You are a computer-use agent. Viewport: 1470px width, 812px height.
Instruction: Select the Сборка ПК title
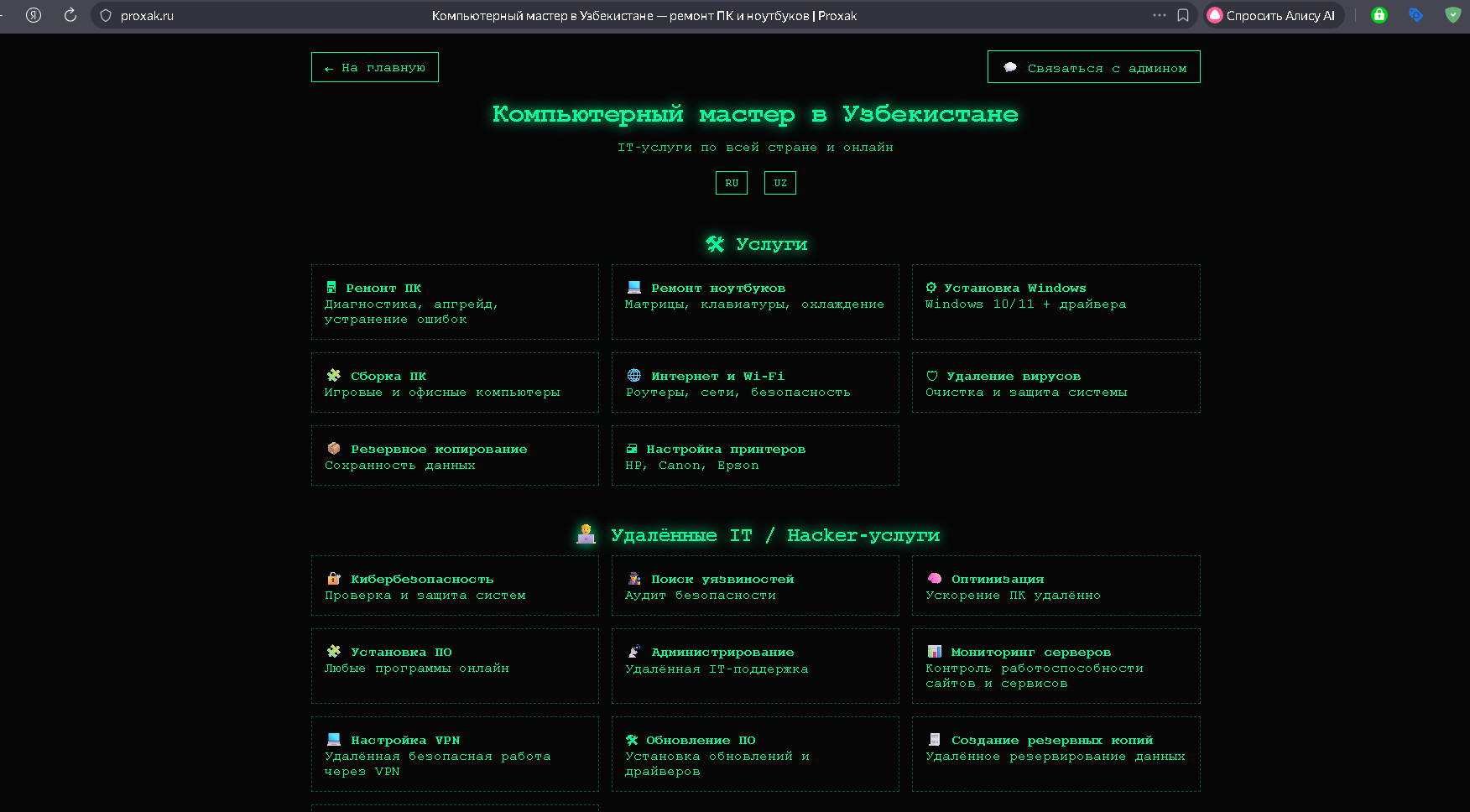coord(388,376)
